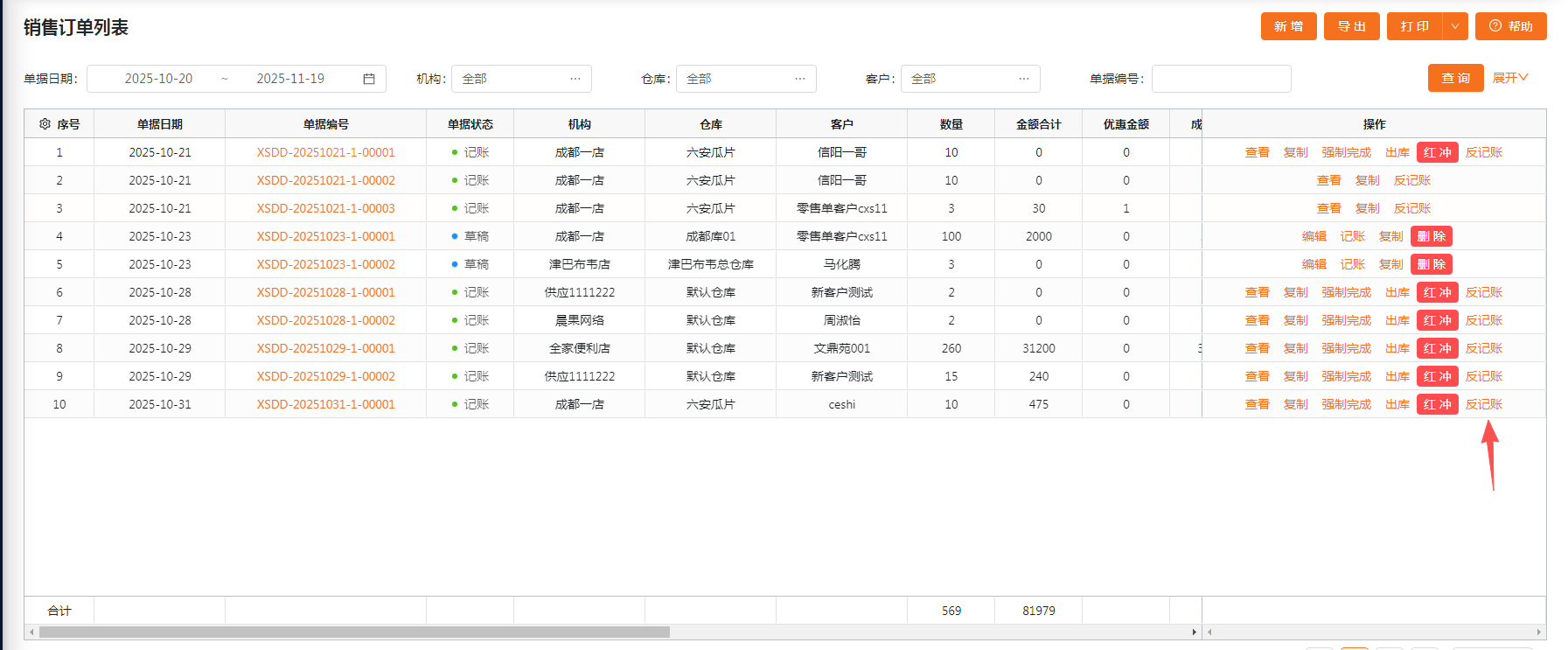
Task: Click 反记账 on order XSDD-20251031-1-00001
Action: tap(1484, 404)
